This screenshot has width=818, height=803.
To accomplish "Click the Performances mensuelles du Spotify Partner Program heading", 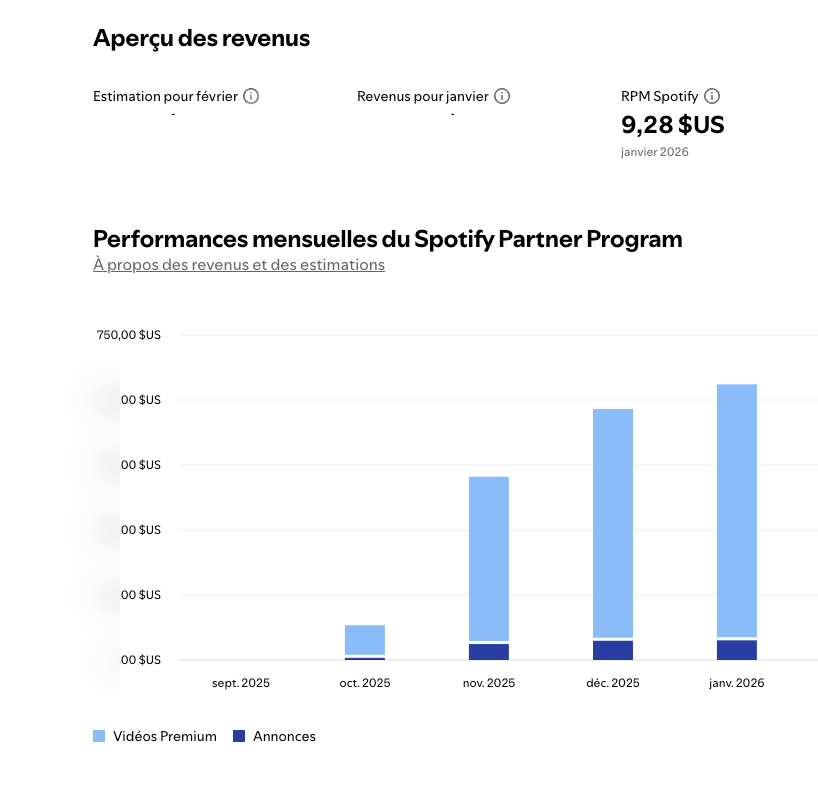I will (x=388, y=239).
